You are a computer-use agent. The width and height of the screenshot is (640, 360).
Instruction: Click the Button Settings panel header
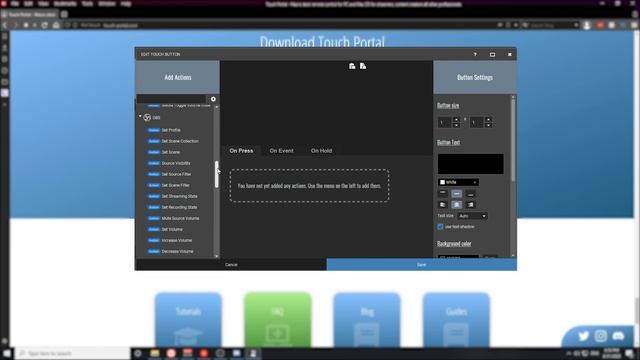(475, 77)
